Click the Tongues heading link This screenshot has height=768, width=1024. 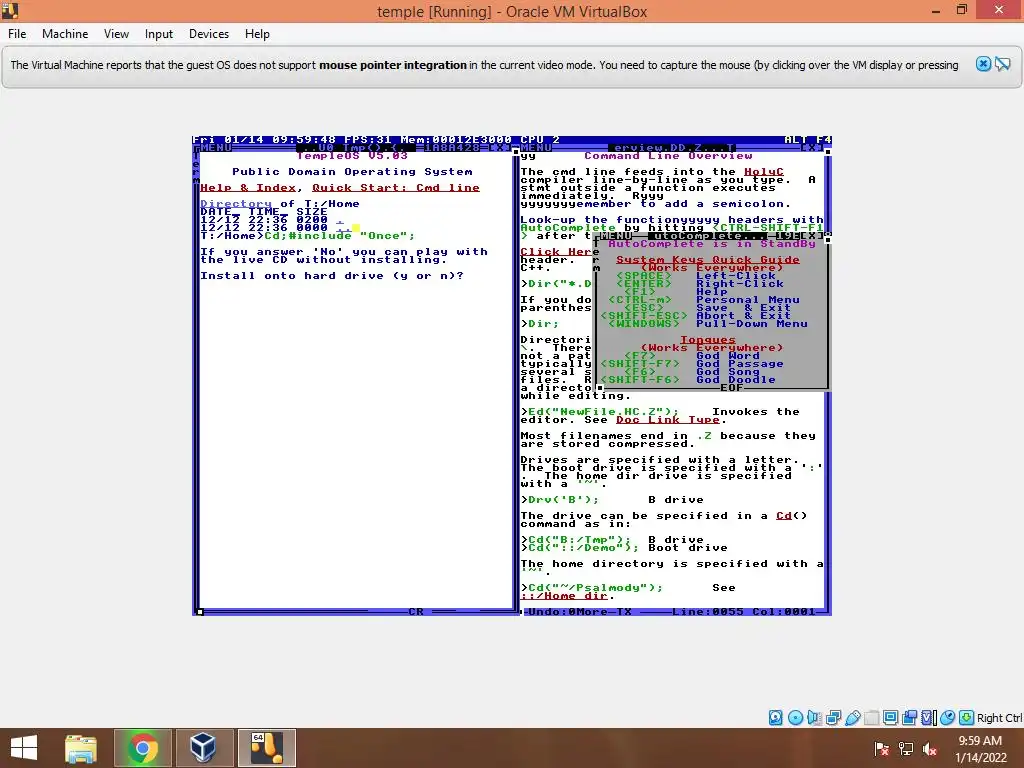708,340
